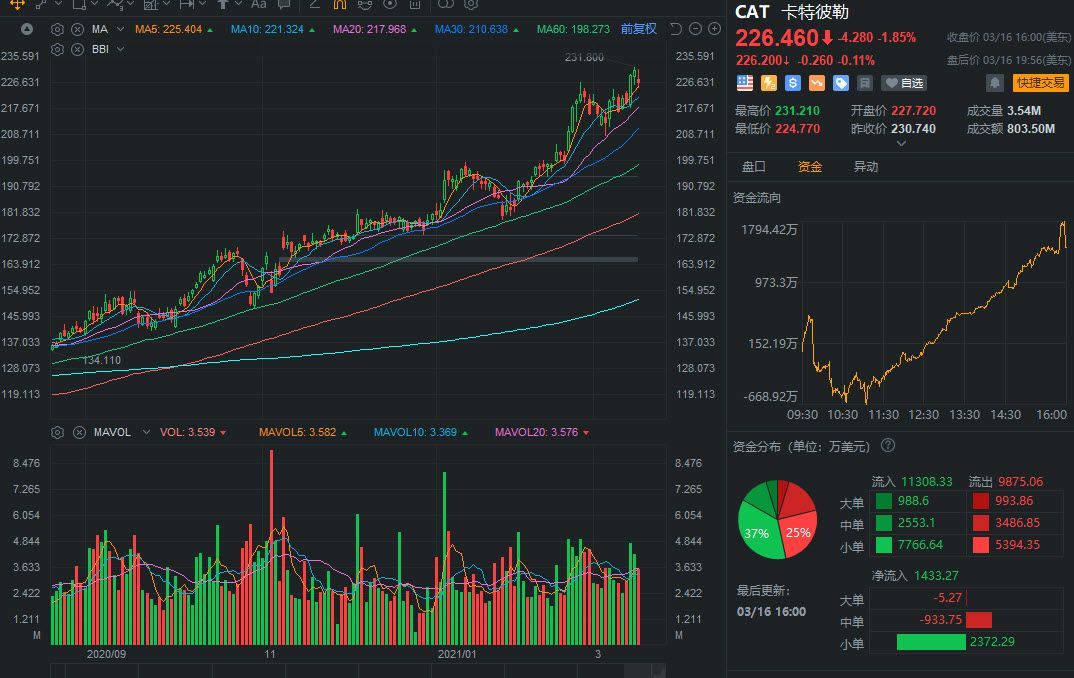The height and width of the screenshot is (678, 1074).
Task: Click the 25% red slice of the pie chart
Action: coord(798,531)
